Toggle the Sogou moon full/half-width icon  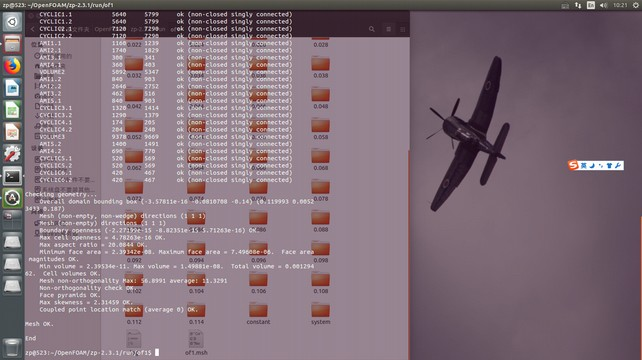pyautogui.click(x=592, y=165)
